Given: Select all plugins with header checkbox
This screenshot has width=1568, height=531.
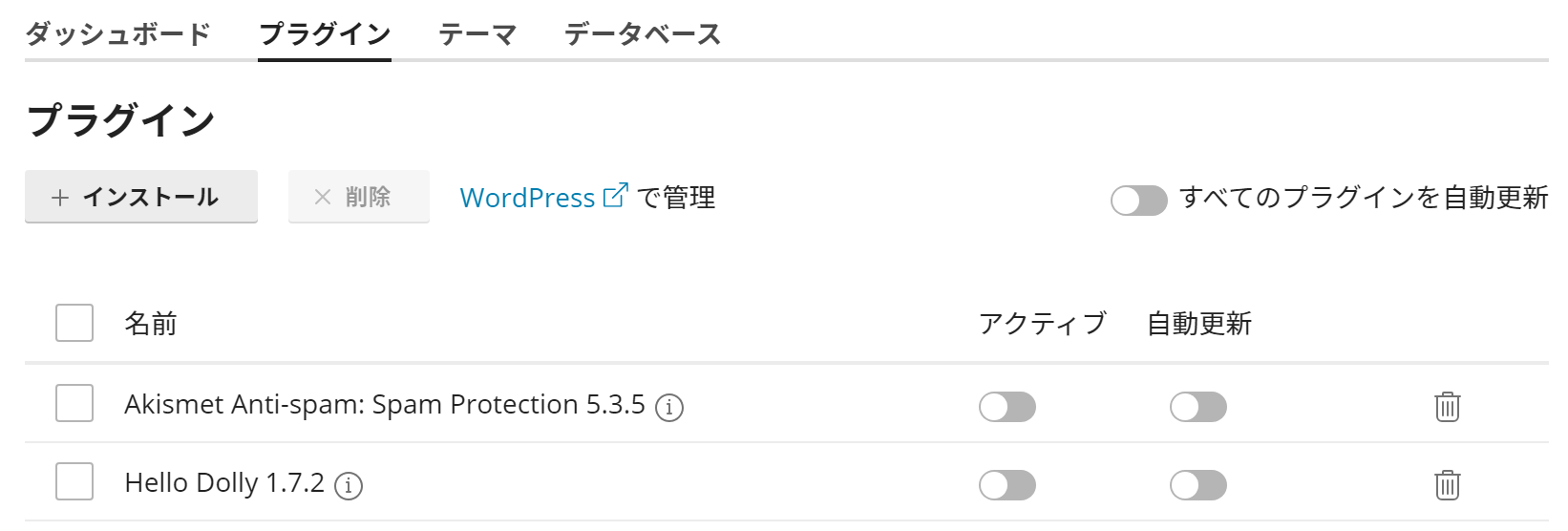Looking at the screenshot, I should pyautogui.click(x=74, y=323).
